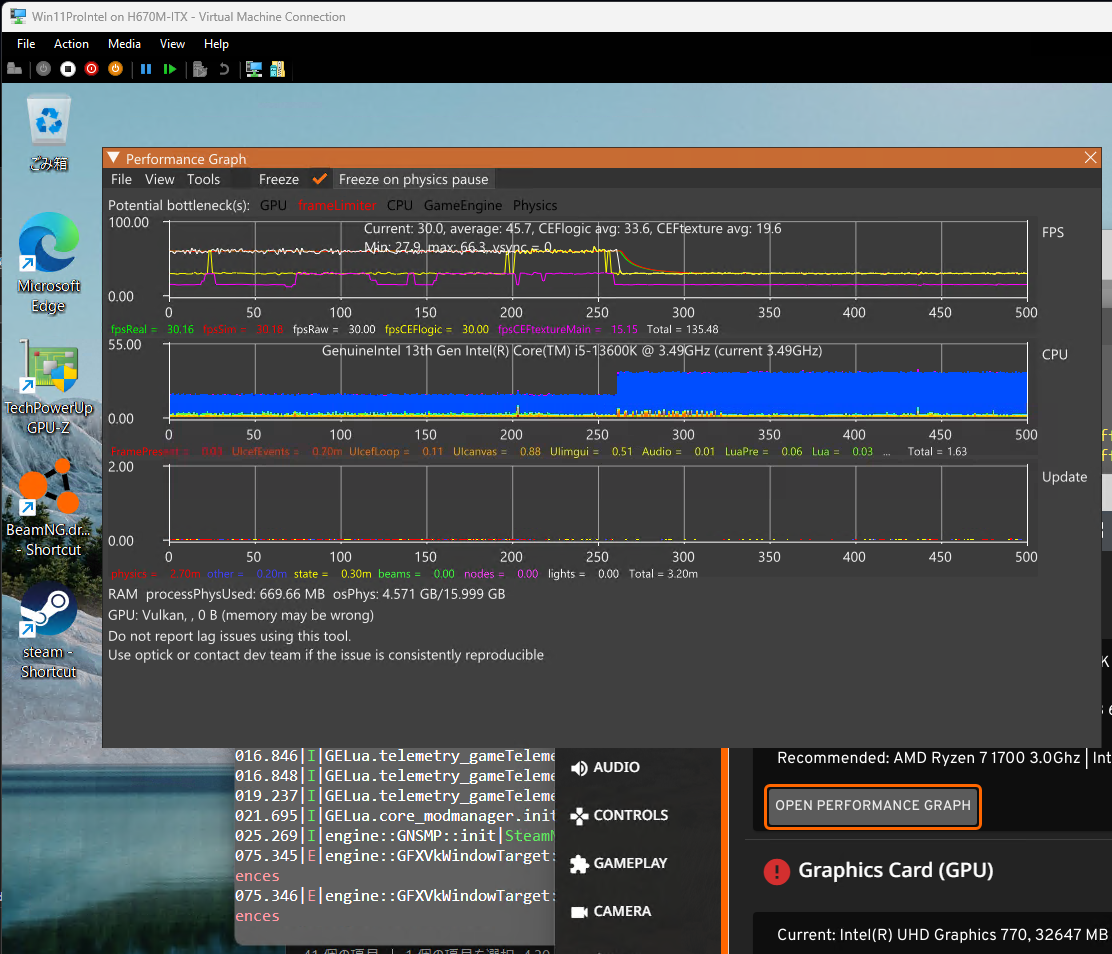
Task: Click the GPU bottleneck label
Action: (273, 206)
